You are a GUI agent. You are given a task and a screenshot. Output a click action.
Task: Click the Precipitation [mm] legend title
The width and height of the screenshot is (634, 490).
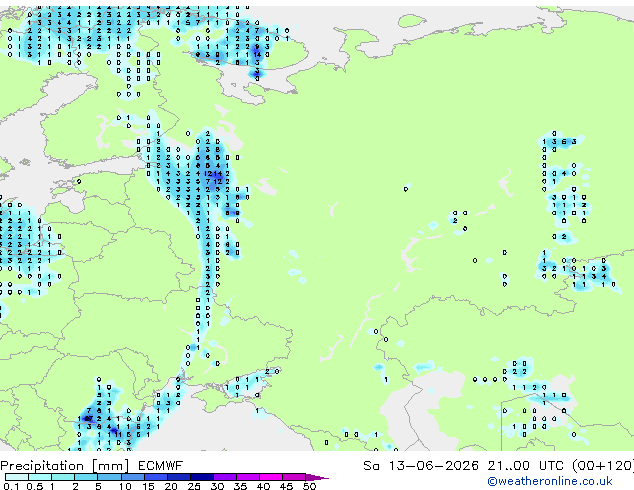[65, 466]
